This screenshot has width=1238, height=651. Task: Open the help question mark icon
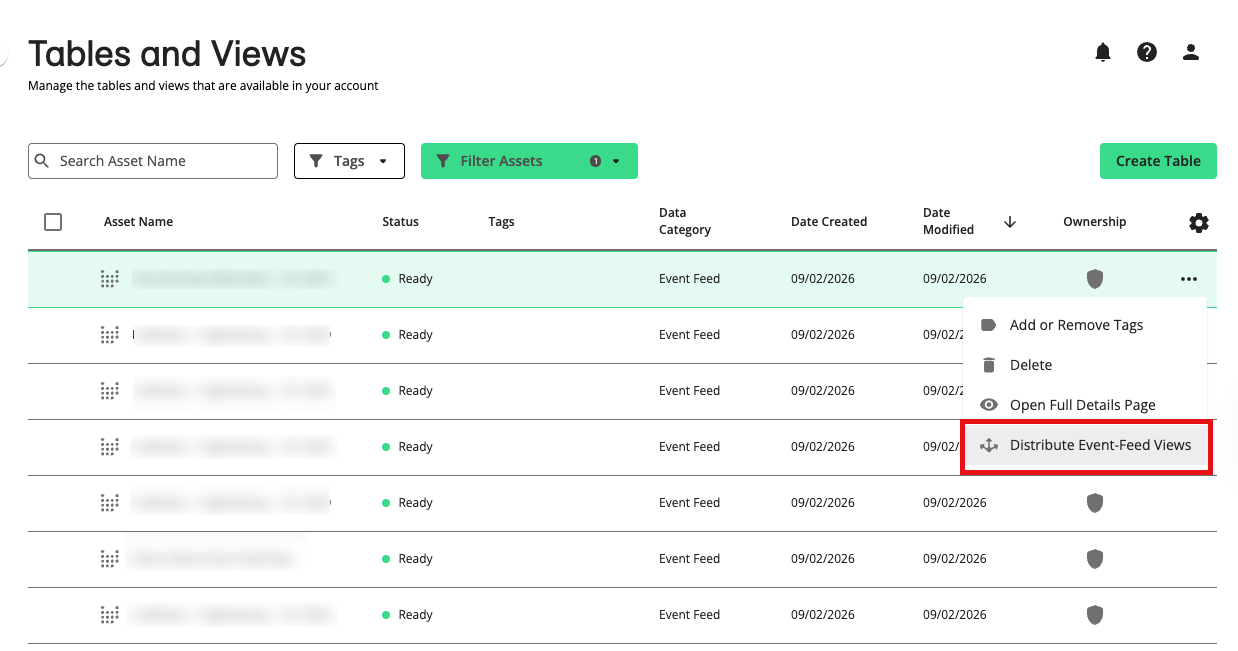click(x=1147, y=53)
